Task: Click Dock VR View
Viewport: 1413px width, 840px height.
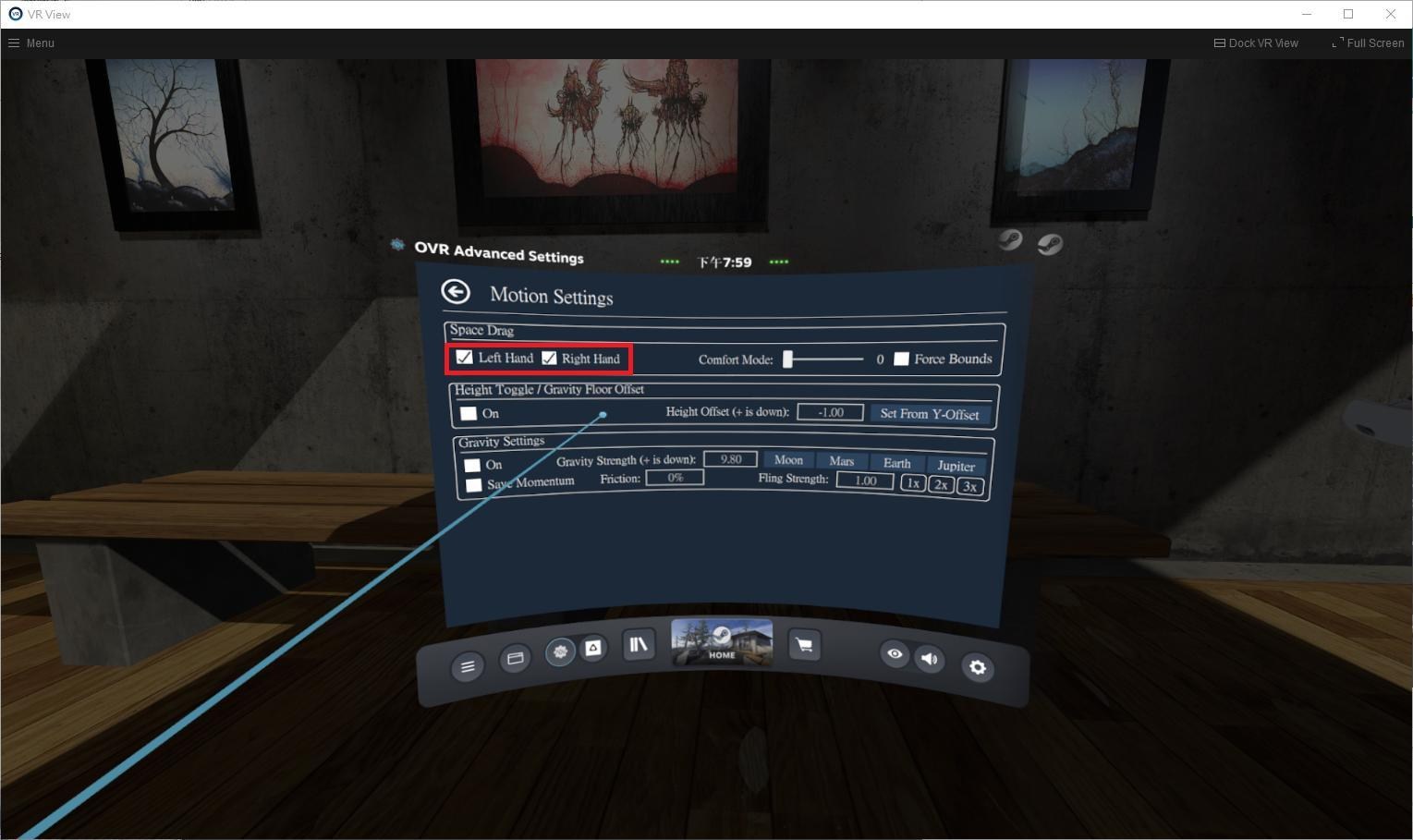Action: coord(1256,43)
